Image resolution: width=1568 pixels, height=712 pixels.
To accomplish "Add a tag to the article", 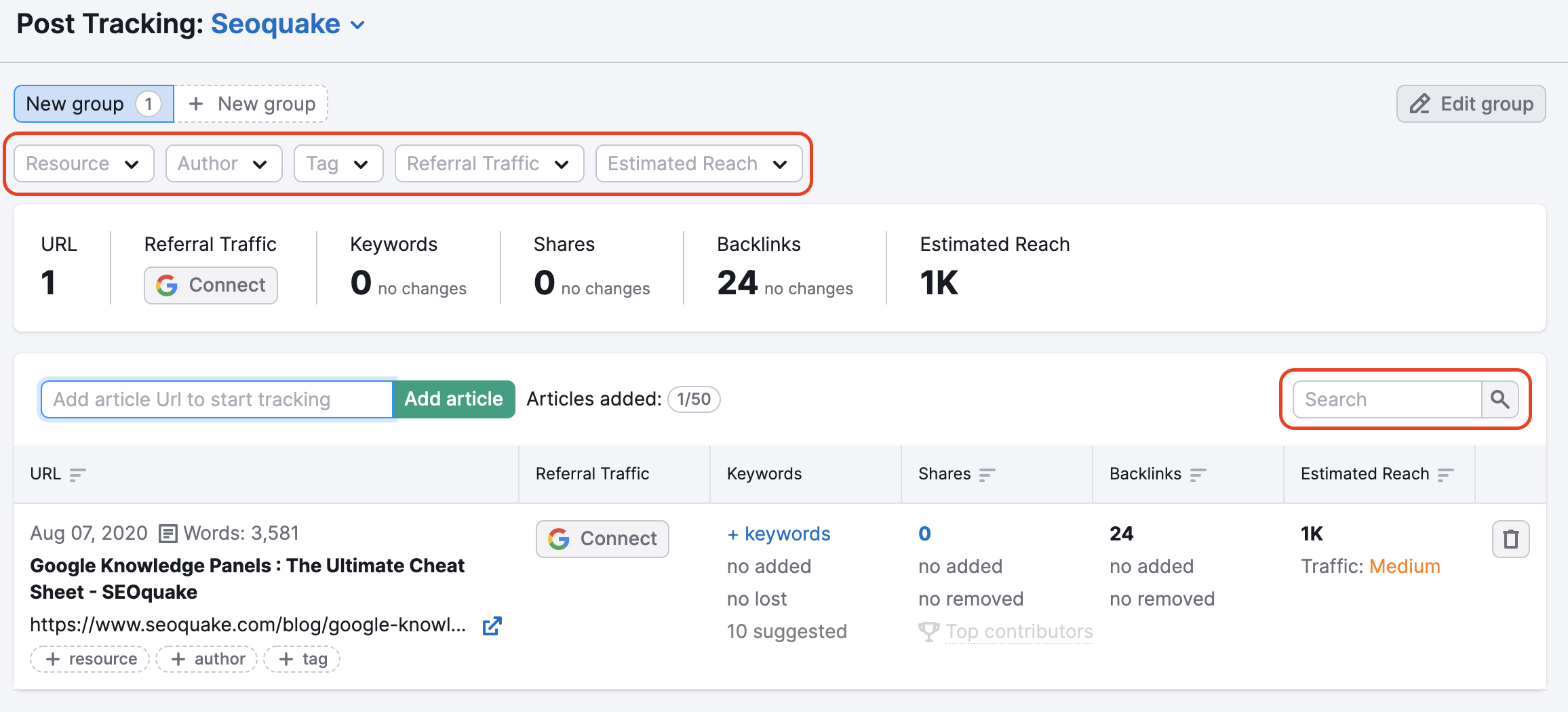I will 302,659.
